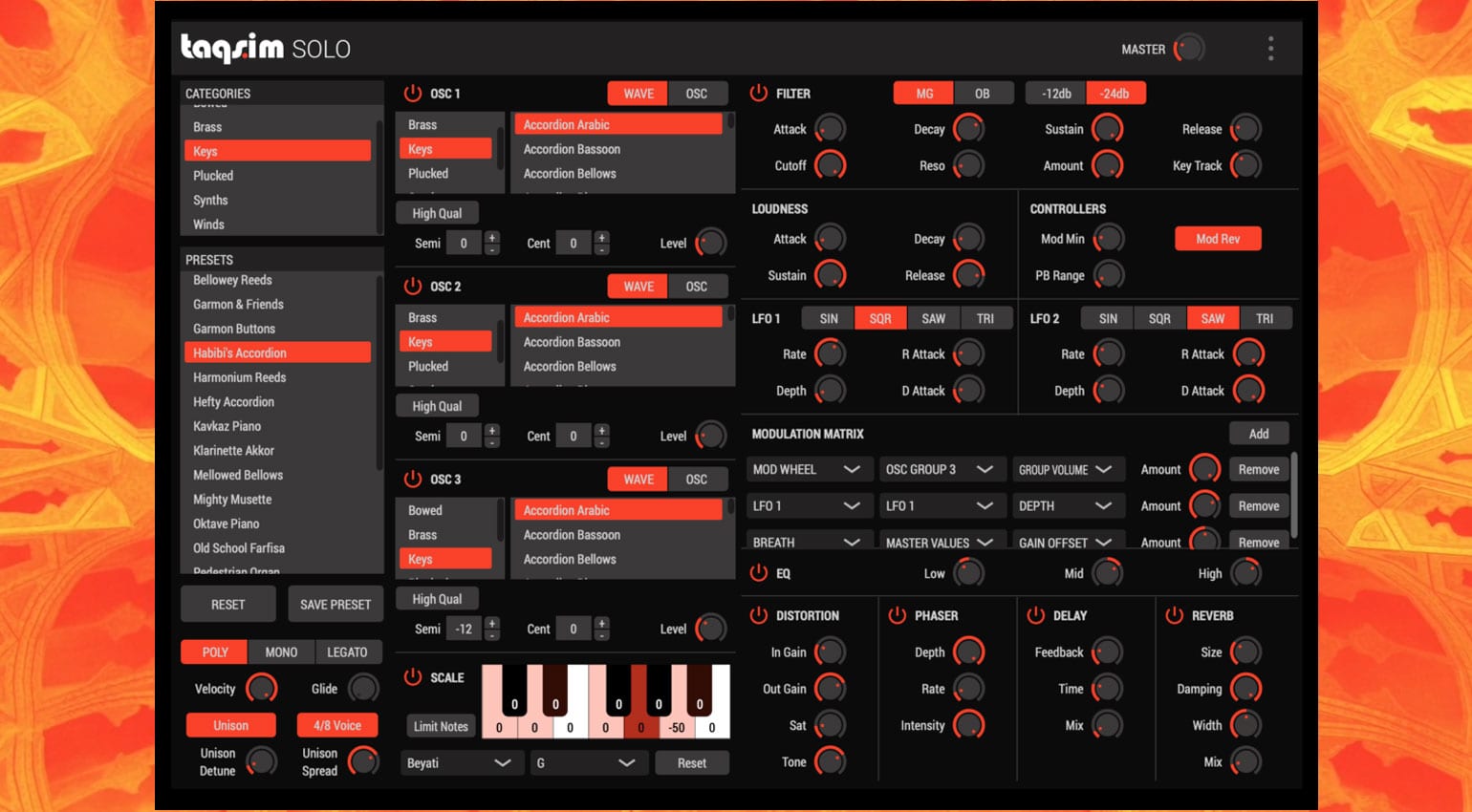Image resolution: width=1472 pixels, height=812 pixels.
Task: Toggle the EQ power icon
Action: [760, 573]
